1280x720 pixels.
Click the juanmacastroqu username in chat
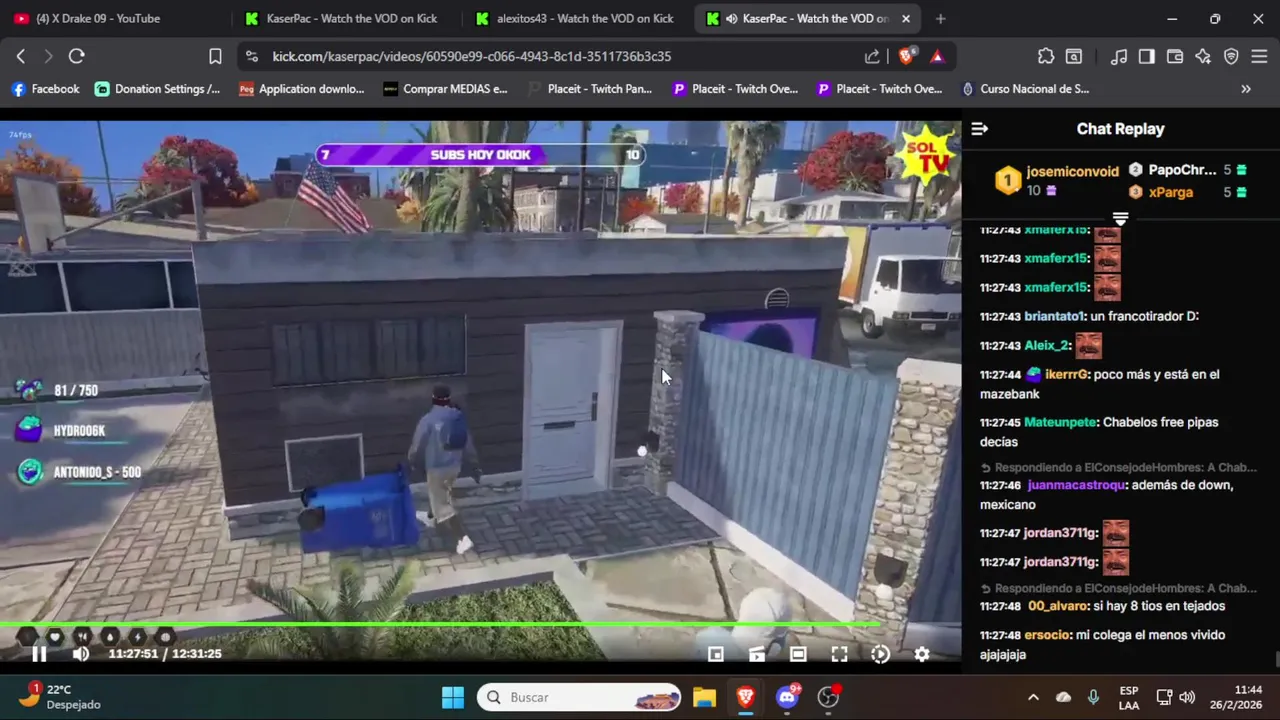click(x=1077, y=485)
